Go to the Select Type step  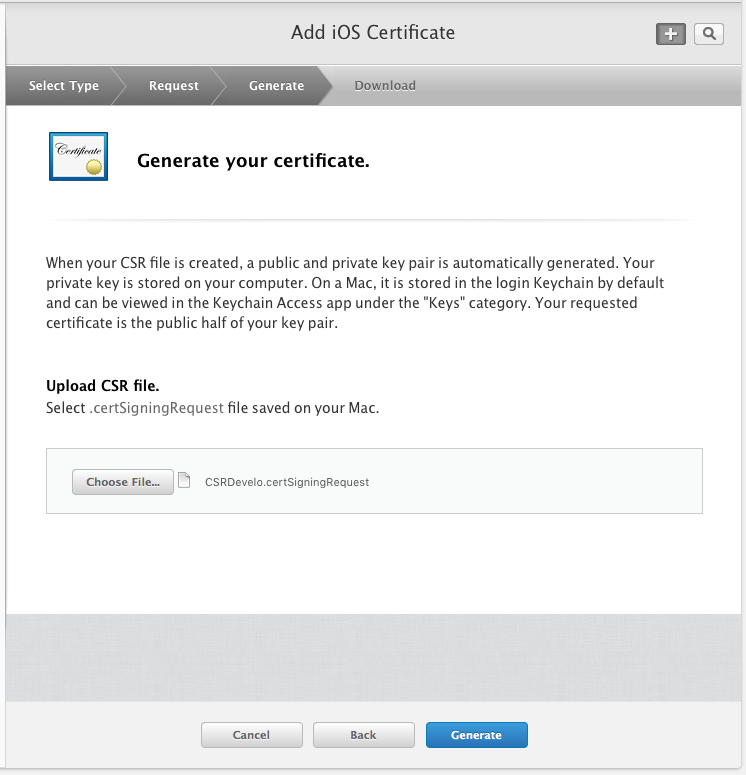click(63, 86)
